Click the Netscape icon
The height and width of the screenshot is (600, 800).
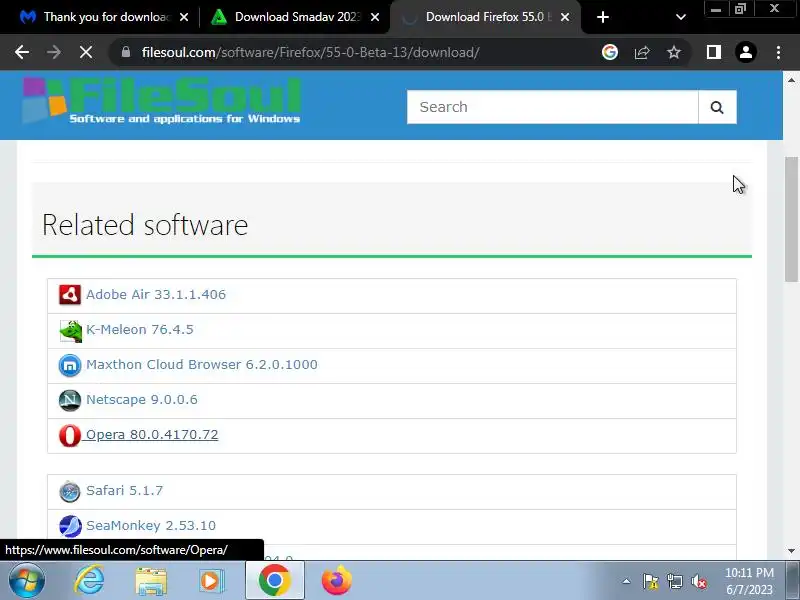point(70,401)
